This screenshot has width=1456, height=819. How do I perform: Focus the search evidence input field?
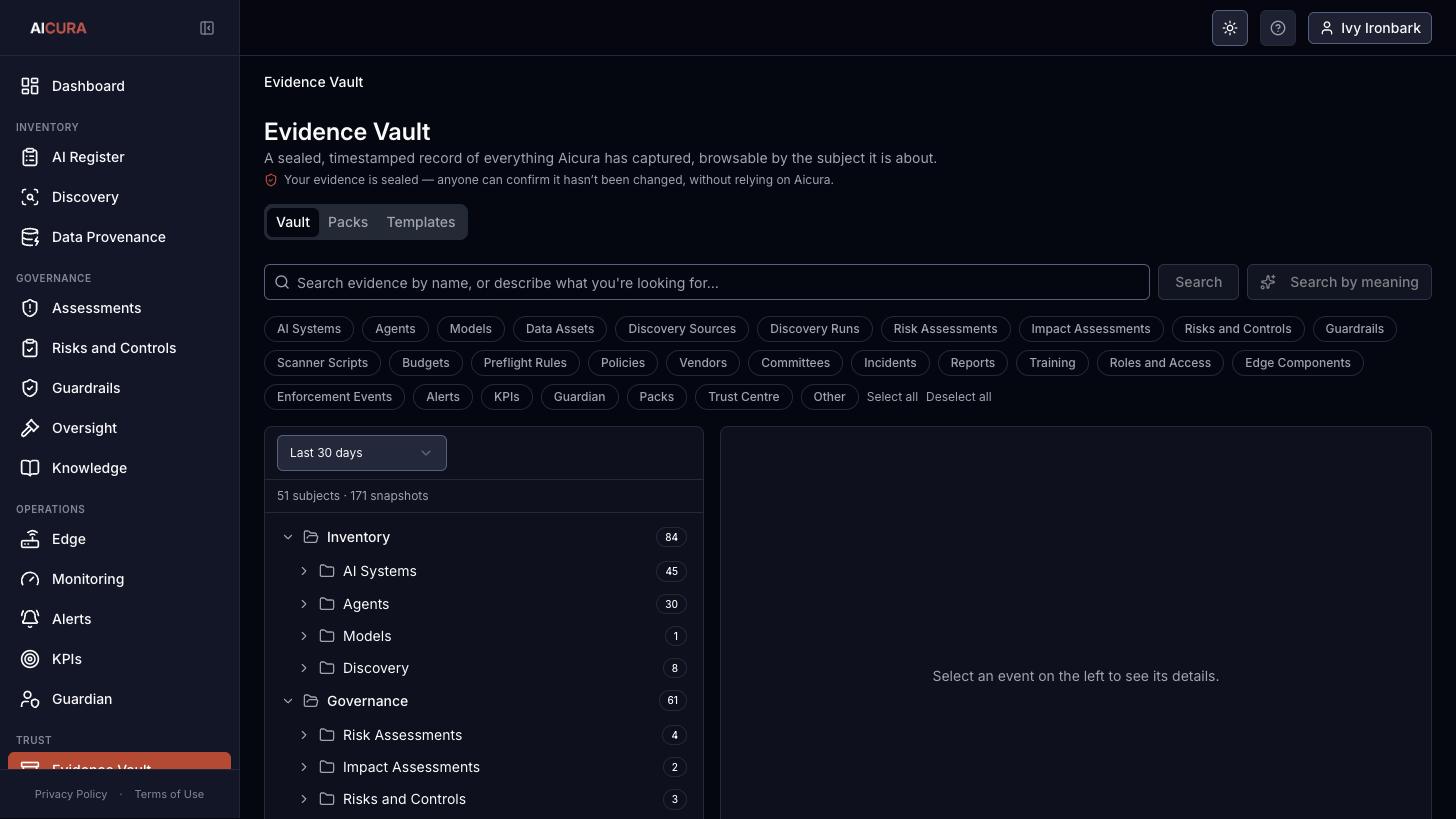point(707,282)
